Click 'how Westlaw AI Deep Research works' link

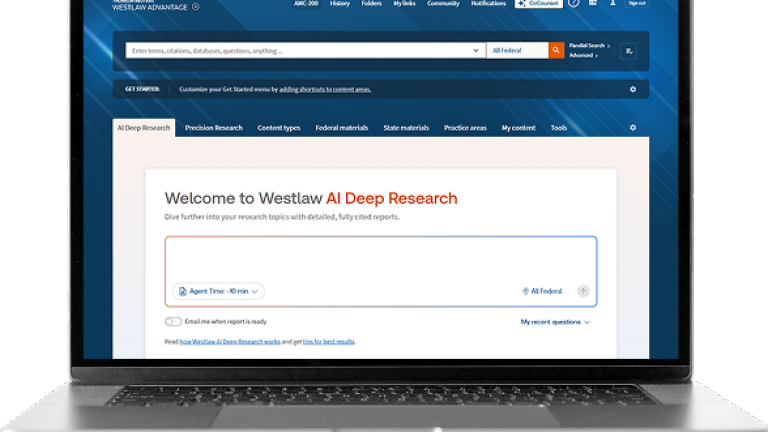tap(230, 342)
